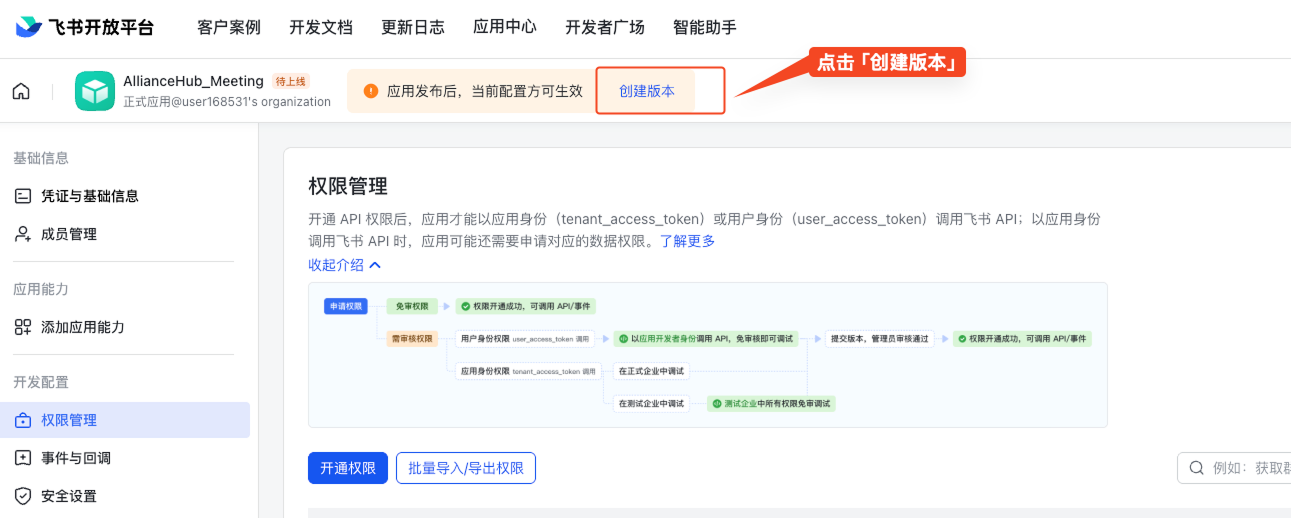The image size is (1291, 518).
Task: Open the 开发文档 top menu
Action: point(321,27)
